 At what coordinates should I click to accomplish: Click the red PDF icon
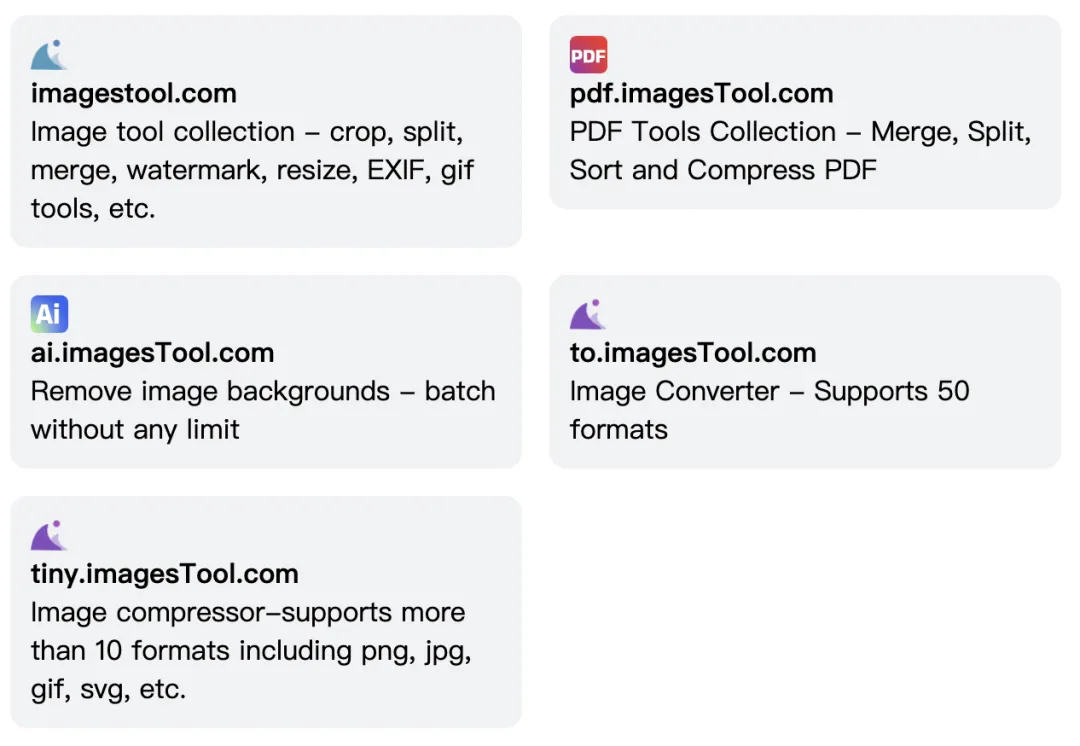[x=588, y=55]
